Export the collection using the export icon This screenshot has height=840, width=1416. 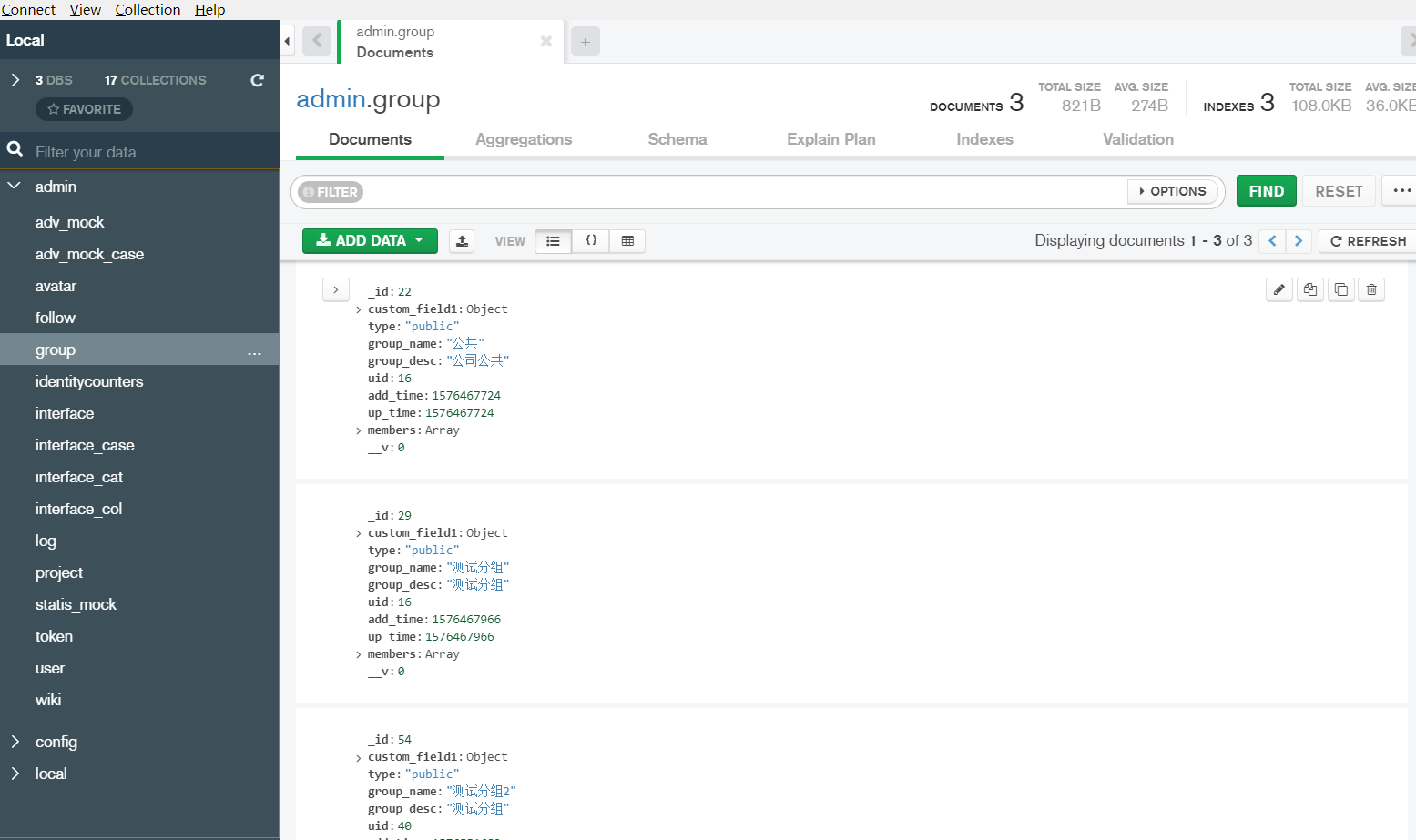(462, 240)
